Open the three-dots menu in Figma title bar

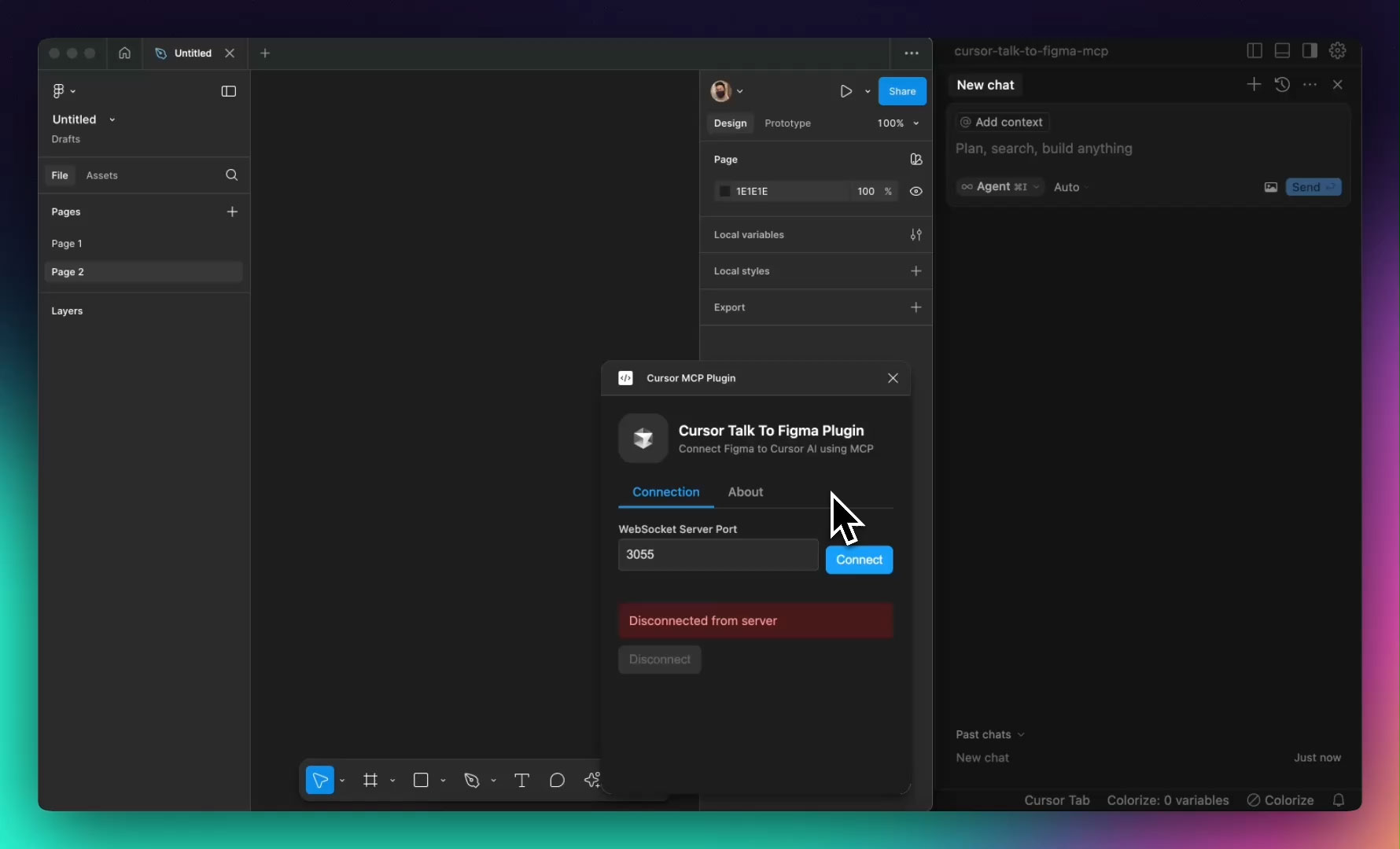pos(912,53)
